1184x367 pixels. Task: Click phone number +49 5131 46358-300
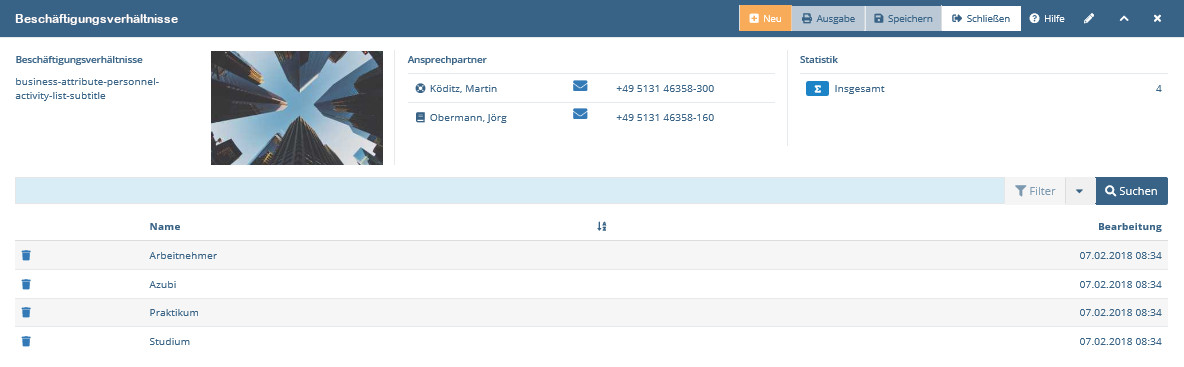[x=665, y=89]
